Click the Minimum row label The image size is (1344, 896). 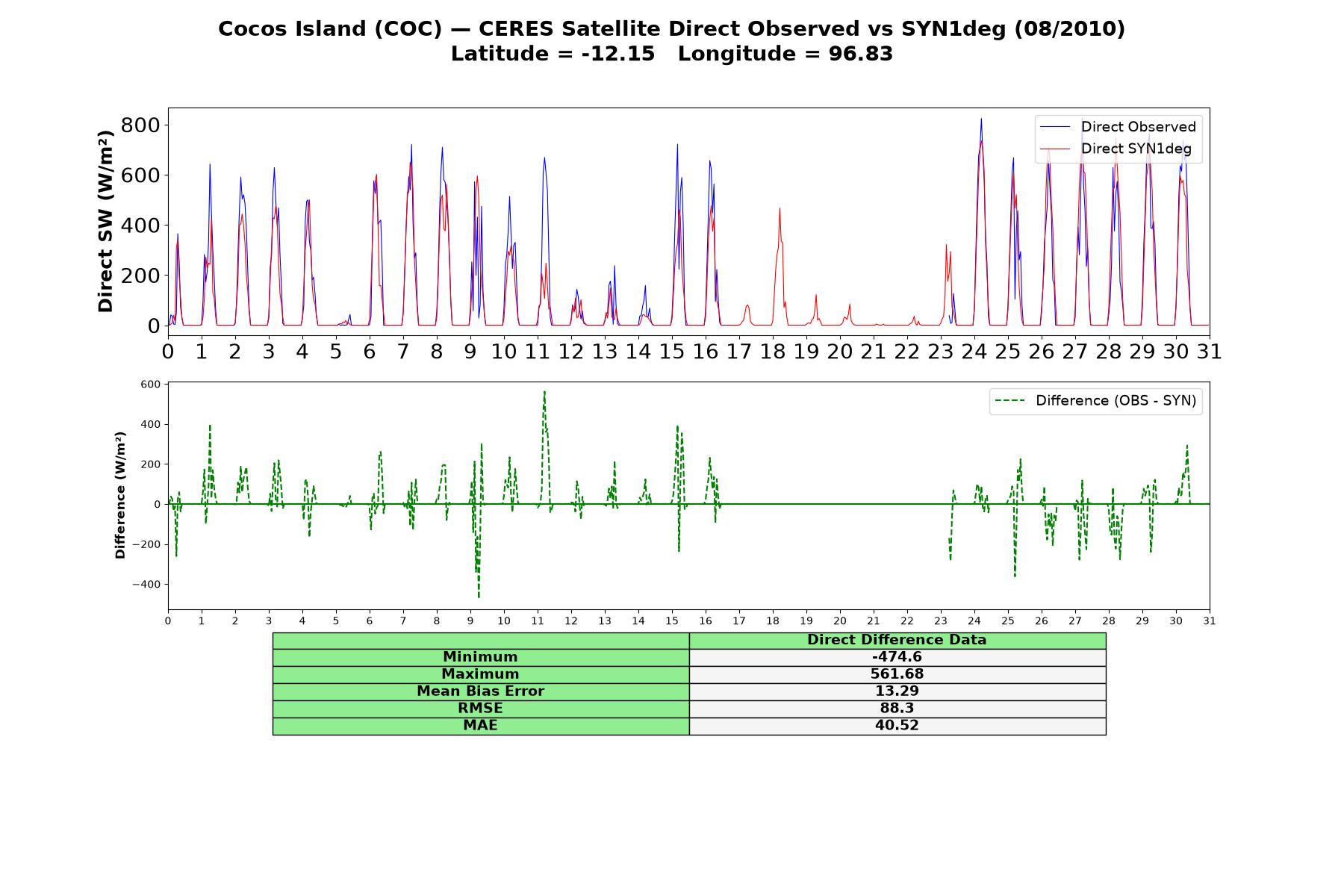click(481, 657)
